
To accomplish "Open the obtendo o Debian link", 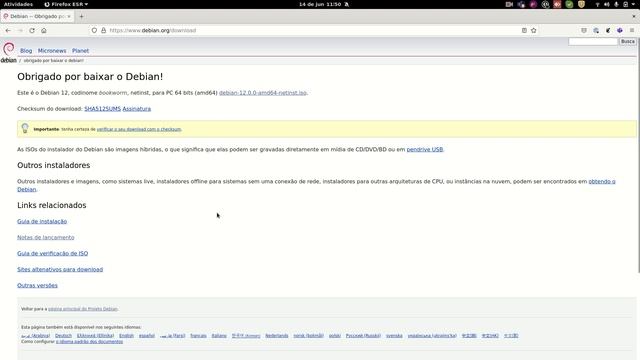I will (602, 182).
